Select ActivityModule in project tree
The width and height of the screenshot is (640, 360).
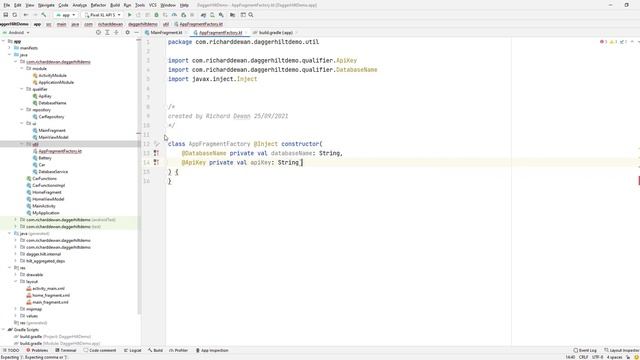52,76
